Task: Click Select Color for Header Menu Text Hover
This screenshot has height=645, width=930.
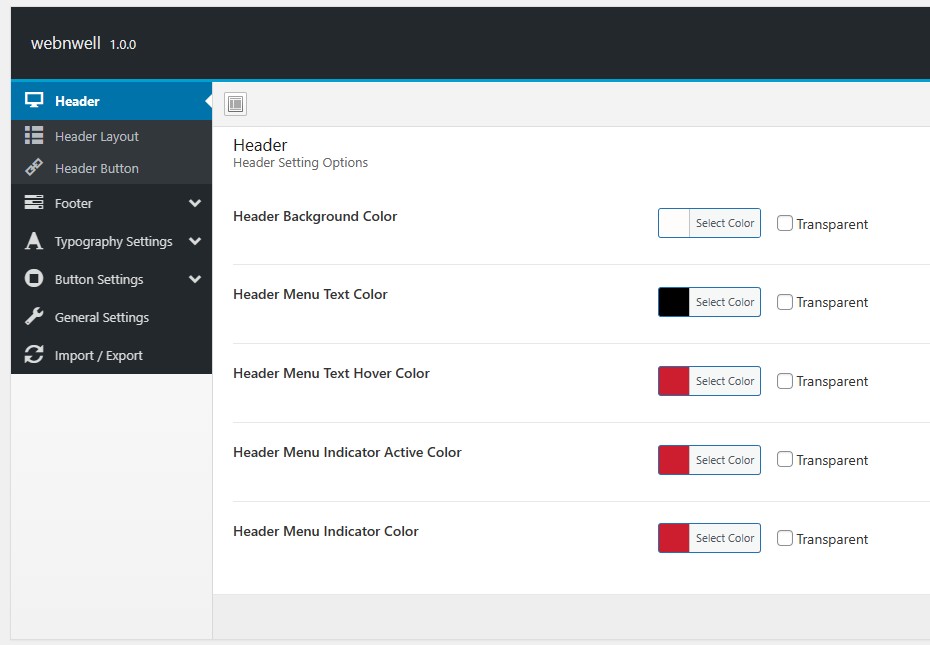Action: [725, 381]
